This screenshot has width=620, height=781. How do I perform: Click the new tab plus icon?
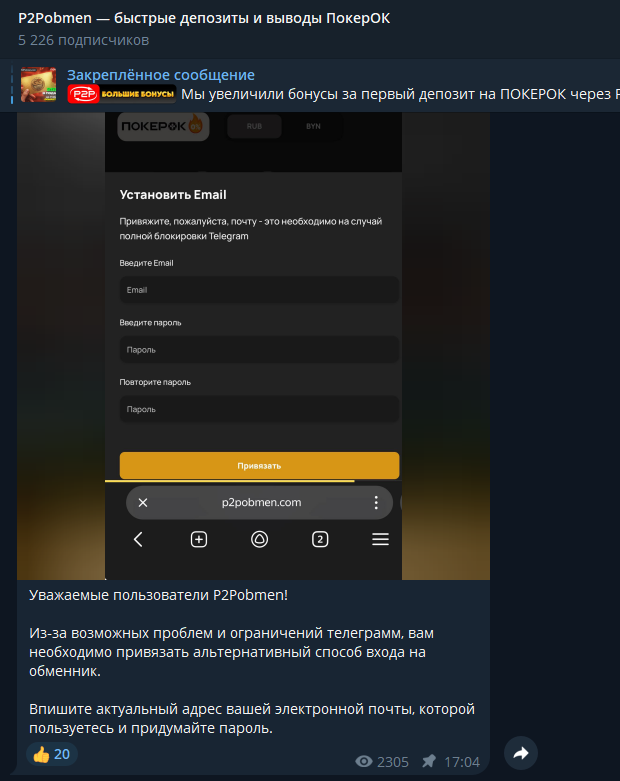coord(199,539)
